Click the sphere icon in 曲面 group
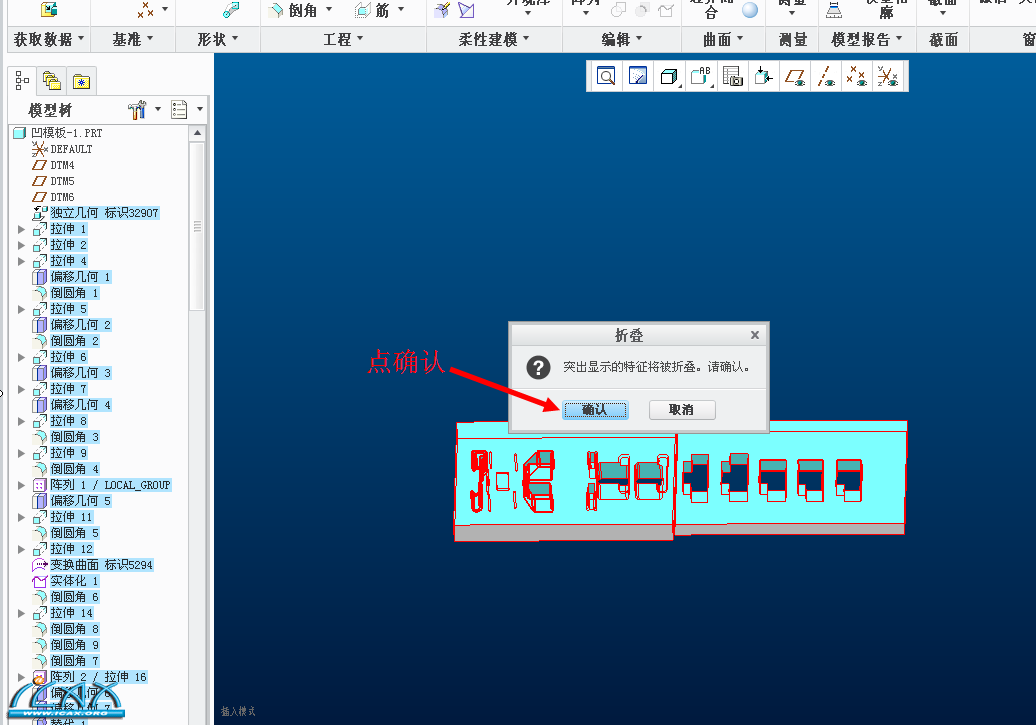Screen dimensions: 1036x725 750,10
